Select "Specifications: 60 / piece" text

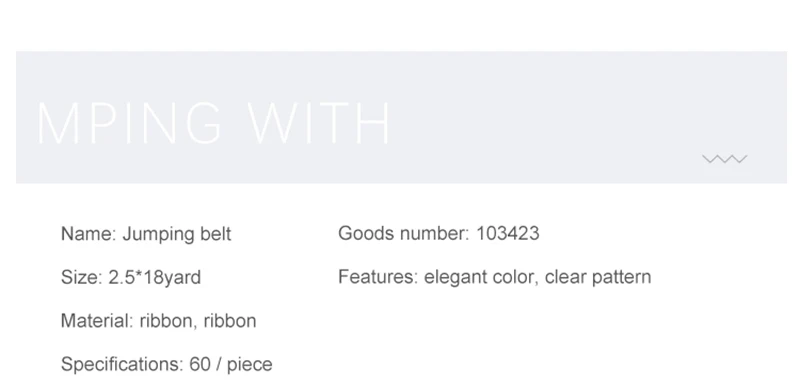166,364
